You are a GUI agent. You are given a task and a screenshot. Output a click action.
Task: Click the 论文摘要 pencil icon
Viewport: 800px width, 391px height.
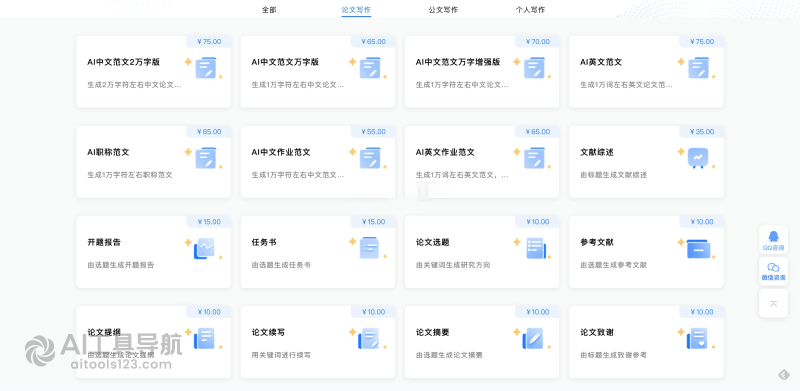(x=533, y=338)
